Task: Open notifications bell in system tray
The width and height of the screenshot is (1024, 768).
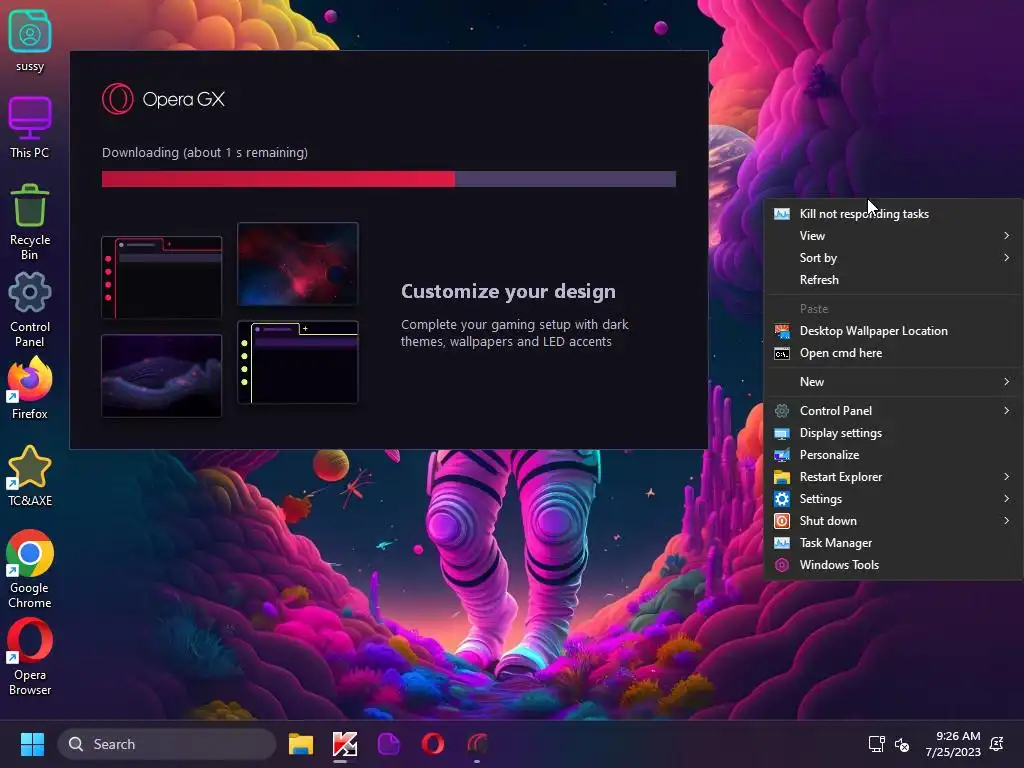Action: (997, 744)
